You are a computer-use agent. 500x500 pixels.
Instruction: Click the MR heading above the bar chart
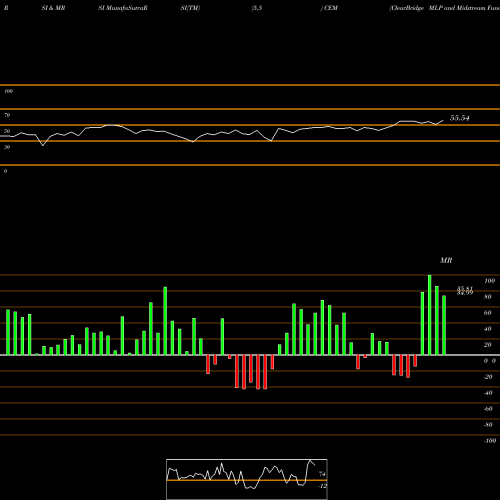pyautogui.click(x=446, y=260)
